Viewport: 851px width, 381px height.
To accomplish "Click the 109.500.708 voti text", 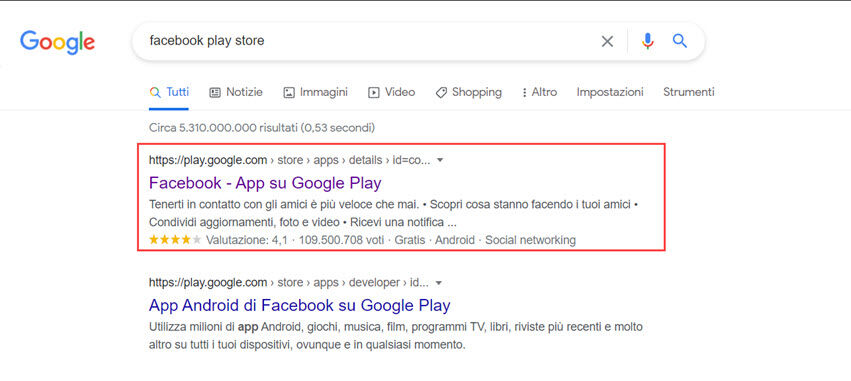I will point(341,240).
